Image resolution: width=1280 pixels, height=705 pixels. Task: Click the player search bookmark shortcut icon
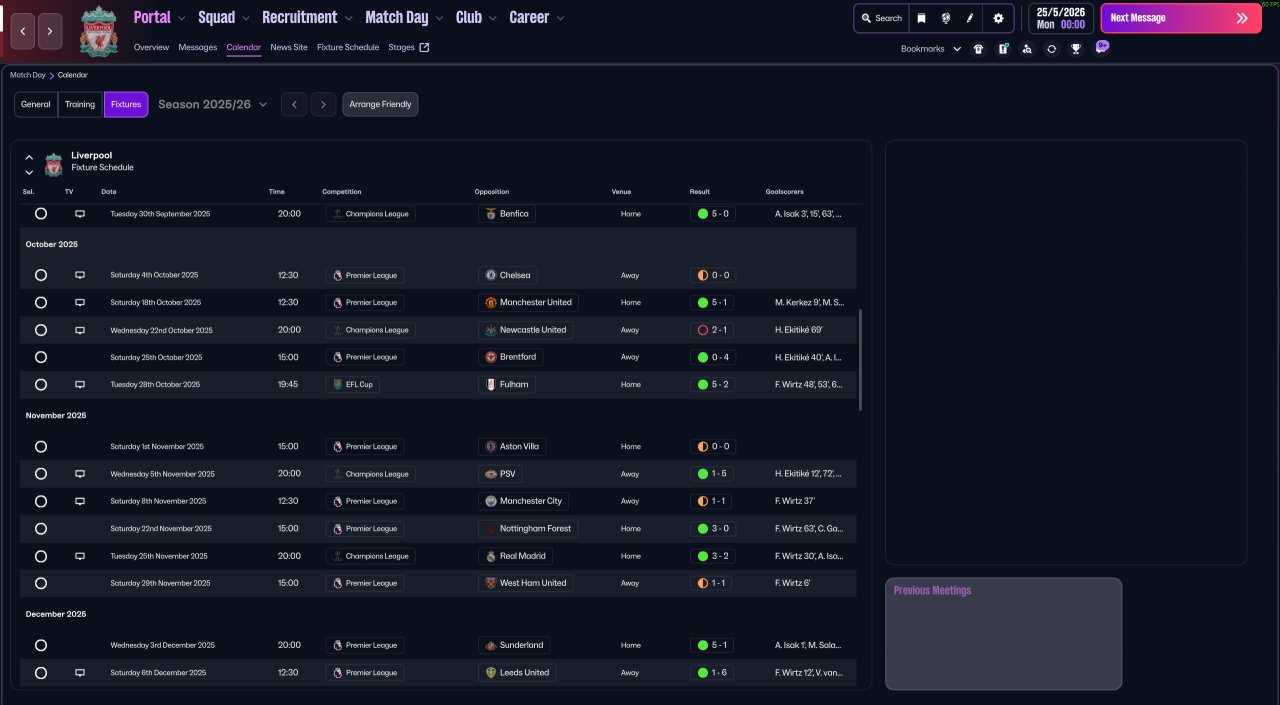click(1027, 49)
